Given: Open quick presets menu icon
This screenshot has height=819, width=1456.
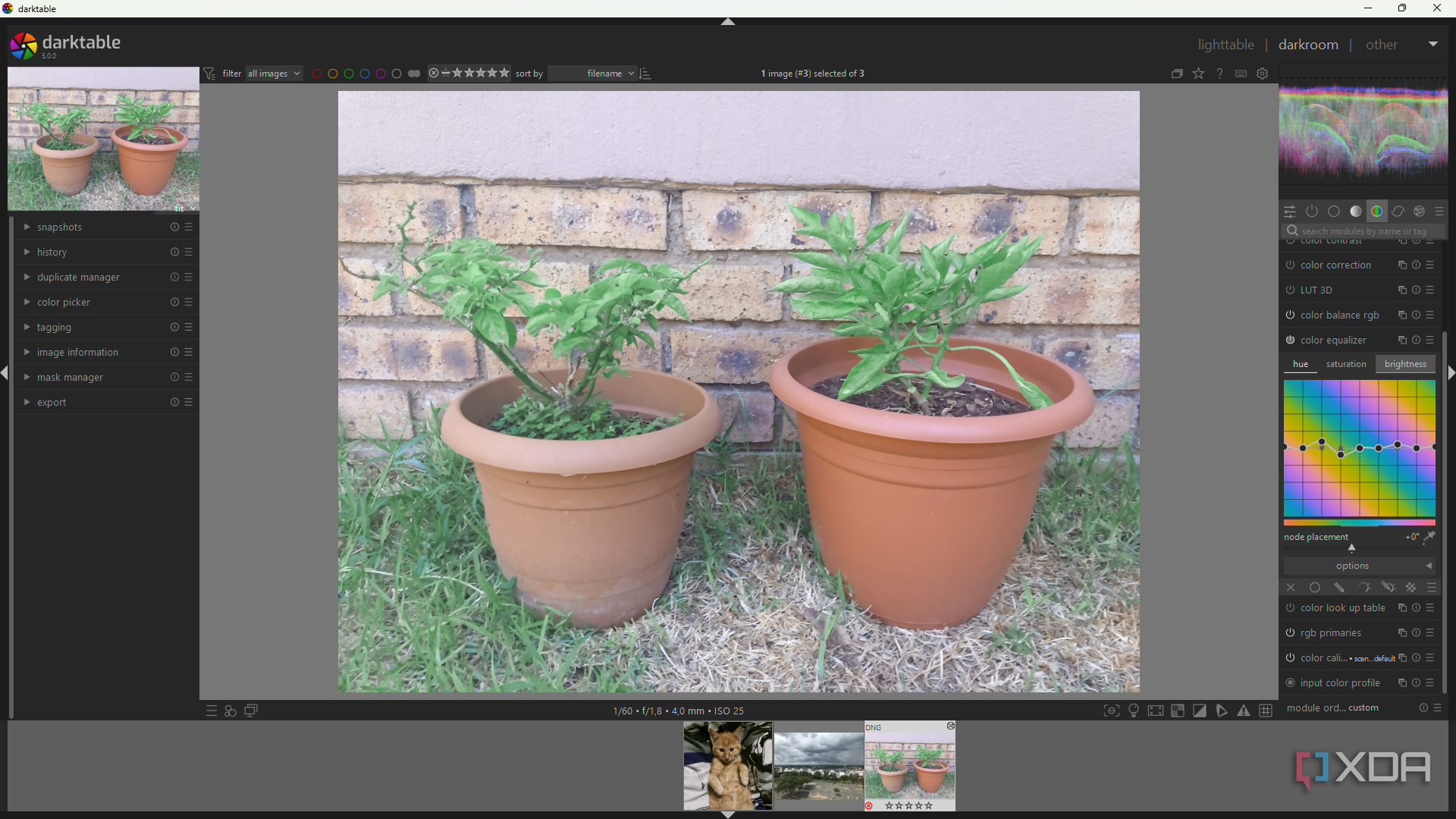Looking at the screenshot, I should coord(212,711).
